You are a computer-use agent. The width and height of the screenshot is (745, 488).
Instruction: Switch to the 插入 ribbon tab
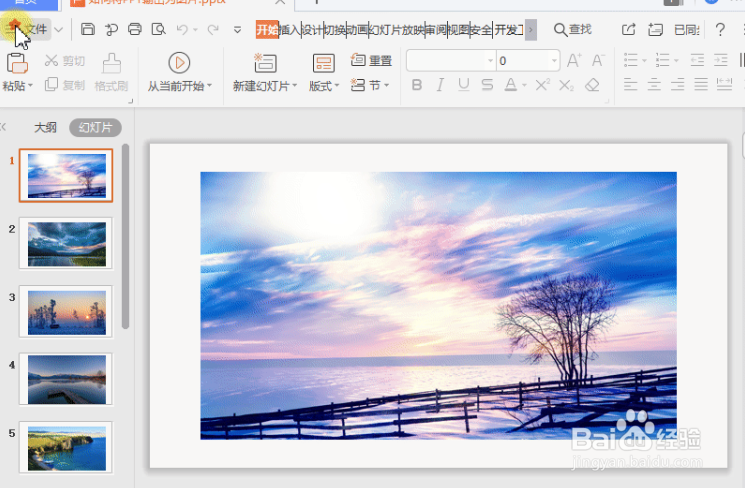click(x=289, y=30)
